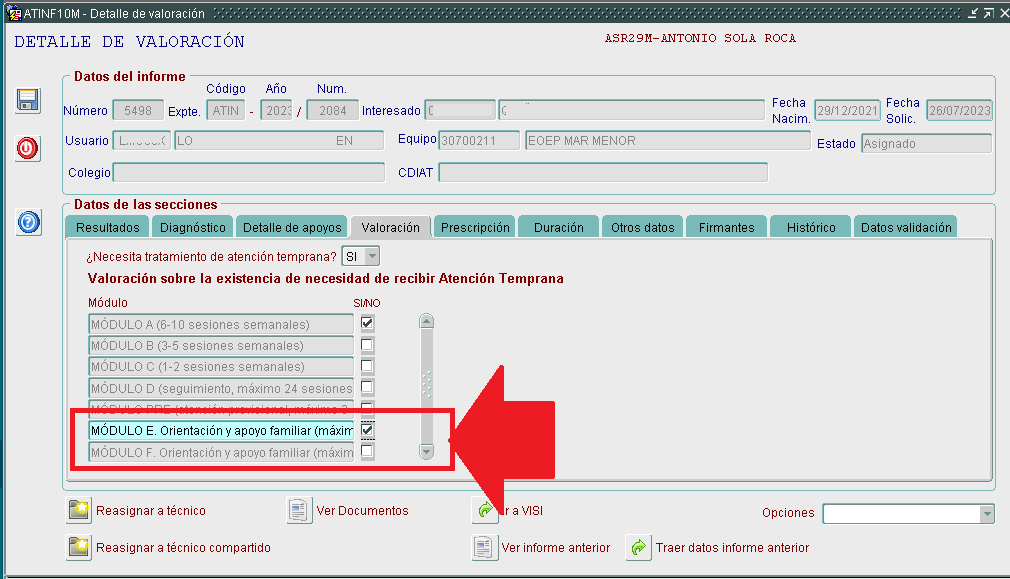This screenshot has width=1010, height=579.
Task: Switch to the Diagnóstico tab
Action: pos(193,228)
